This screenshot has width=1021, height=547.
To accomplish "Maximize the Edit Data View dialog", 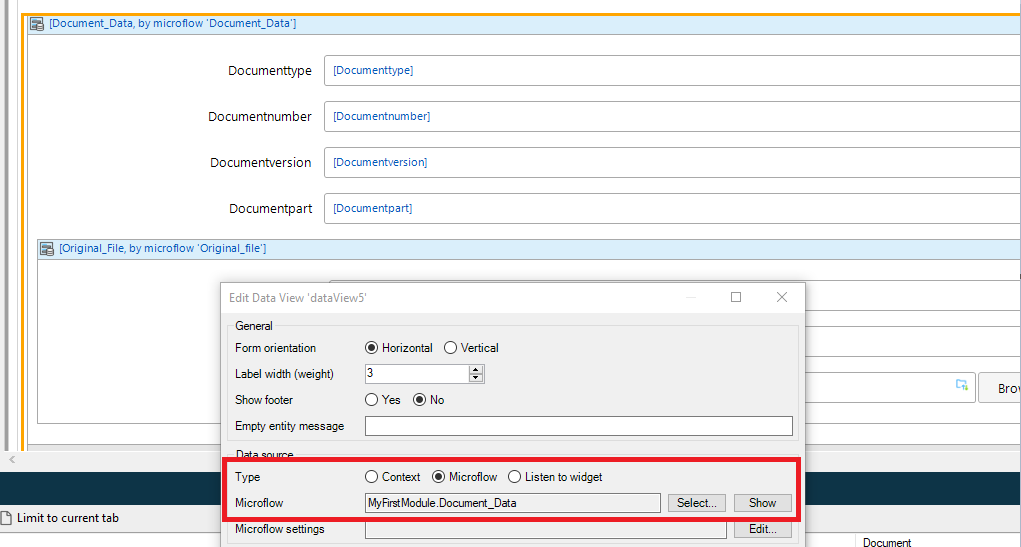I will 736,297.
